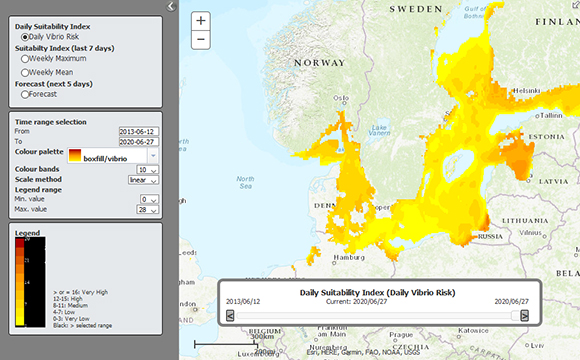Viewport: 580px width, 360px height.
Task: Zoom in on the map
Action: point(201,21)
